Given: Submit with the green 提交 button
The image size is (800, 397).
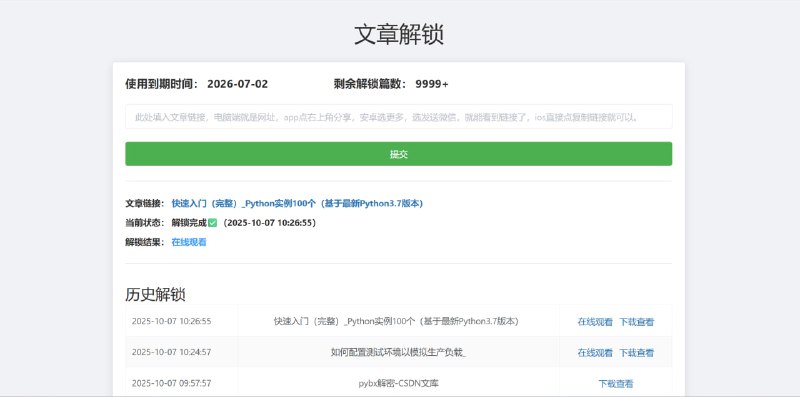Looking at the screenshot, I should pyautogui.click(x=398, y=154).
